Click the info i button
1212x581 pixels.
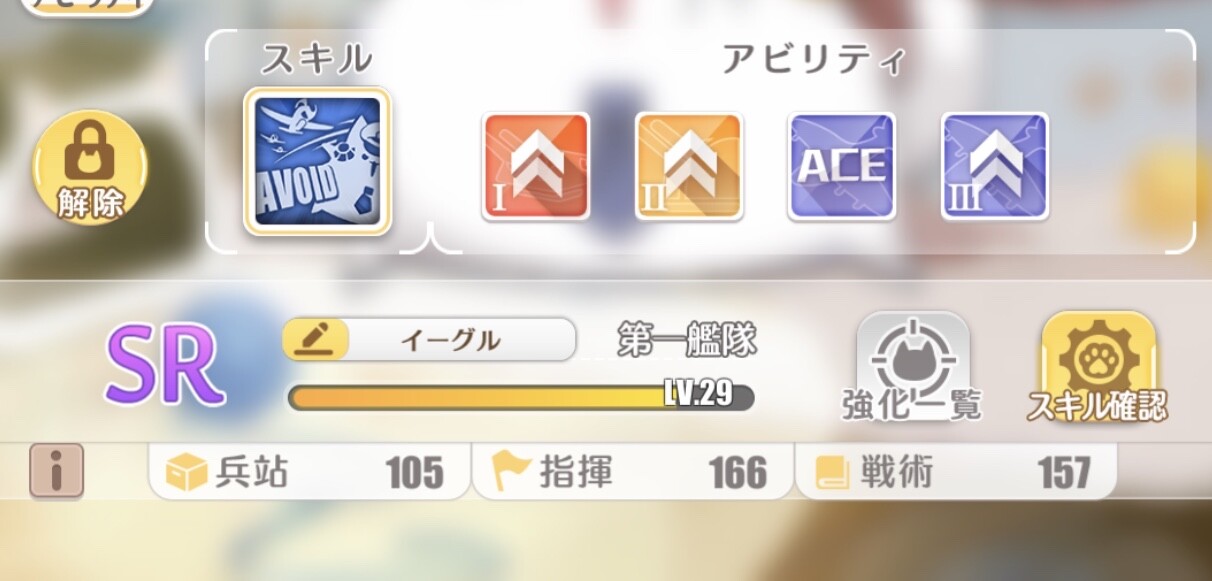[x=57, y=471]
